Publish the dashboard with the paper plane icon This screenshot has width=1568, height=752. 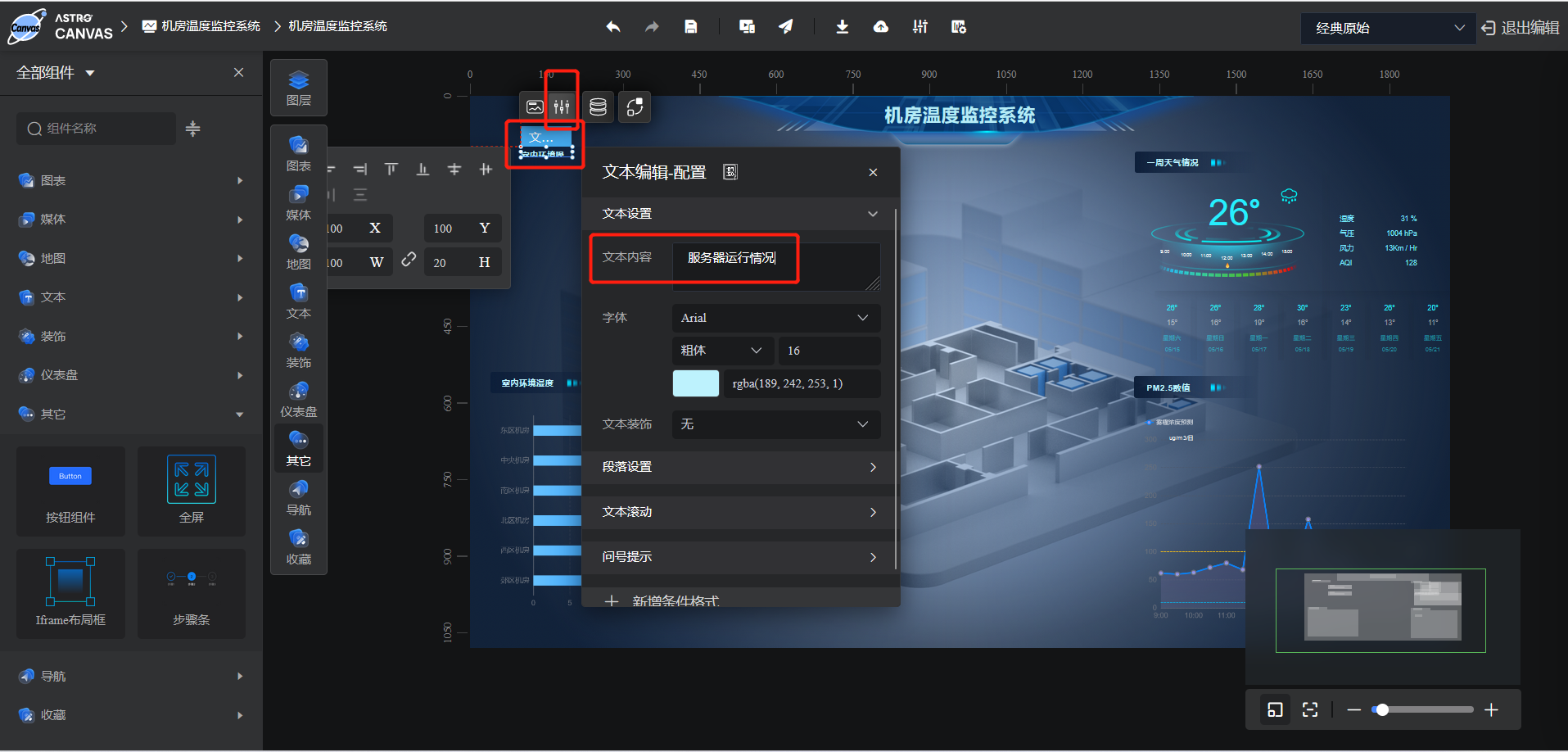pyautogui.click(x=785, y=26)
